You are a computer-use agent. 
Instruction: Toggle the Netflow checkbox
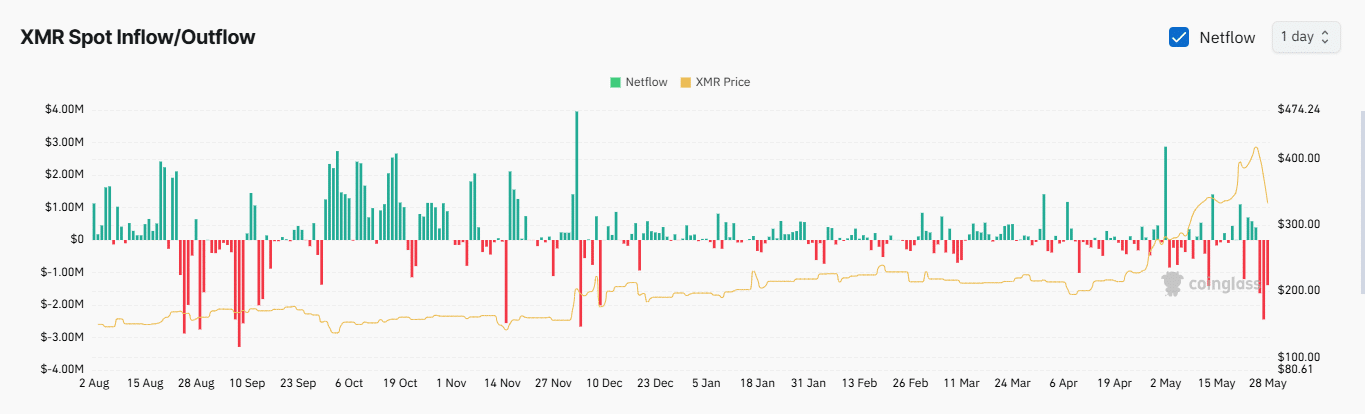(1178, 37)
